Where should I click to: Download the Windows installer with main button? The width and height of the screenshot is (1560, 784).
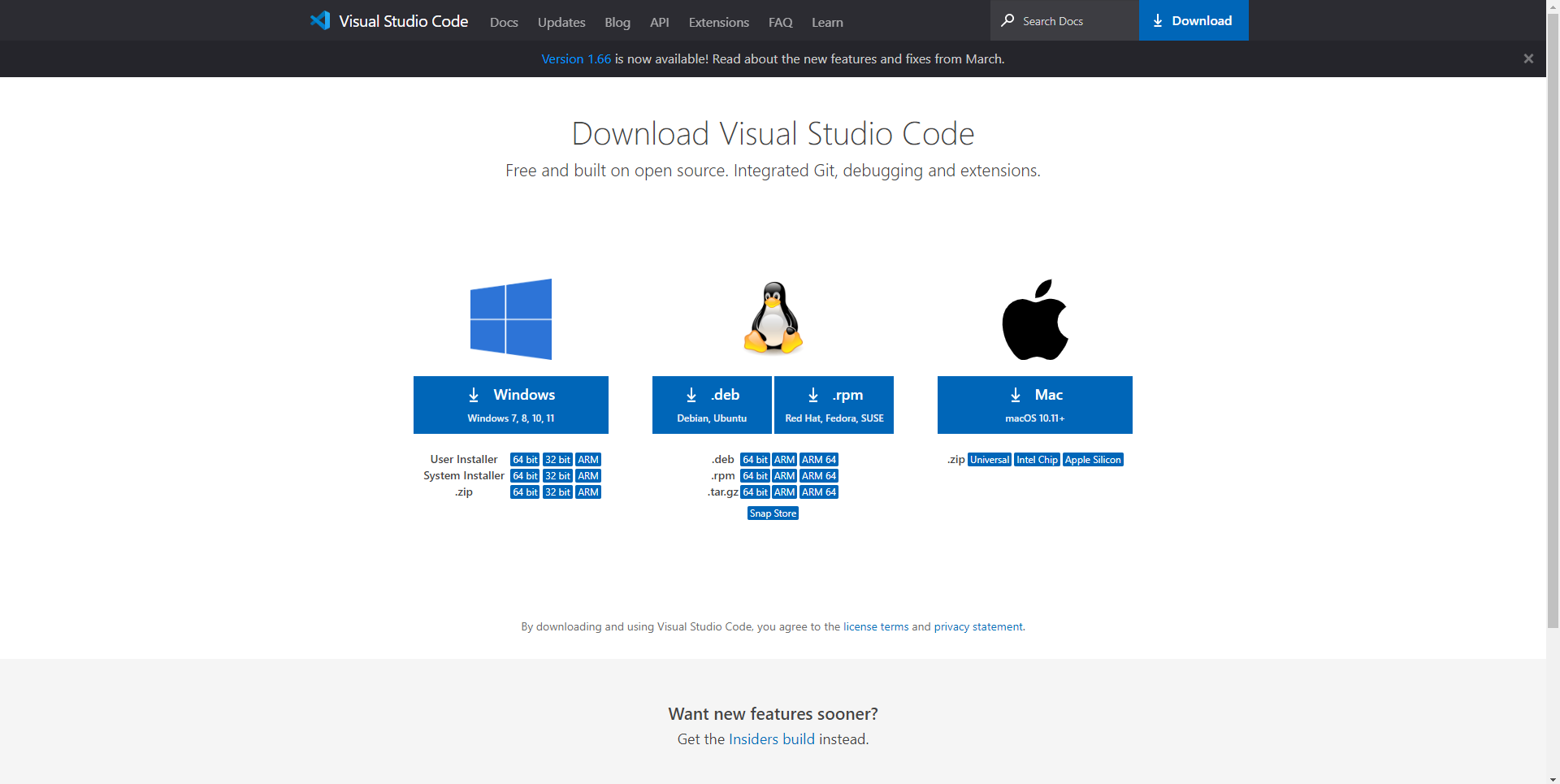point(511,405)
